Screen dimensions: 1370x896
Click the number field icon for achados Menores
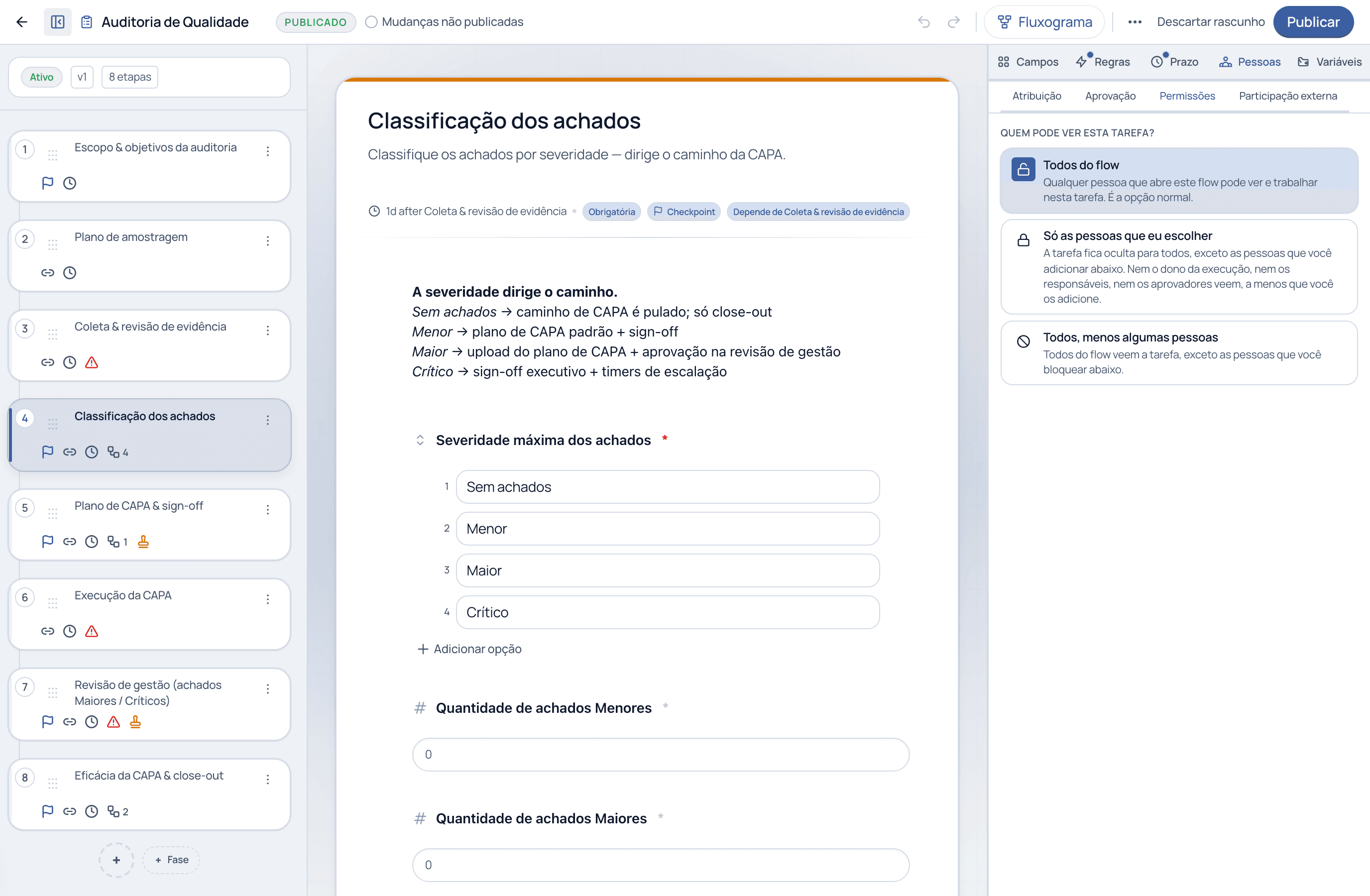coord(420,708)
